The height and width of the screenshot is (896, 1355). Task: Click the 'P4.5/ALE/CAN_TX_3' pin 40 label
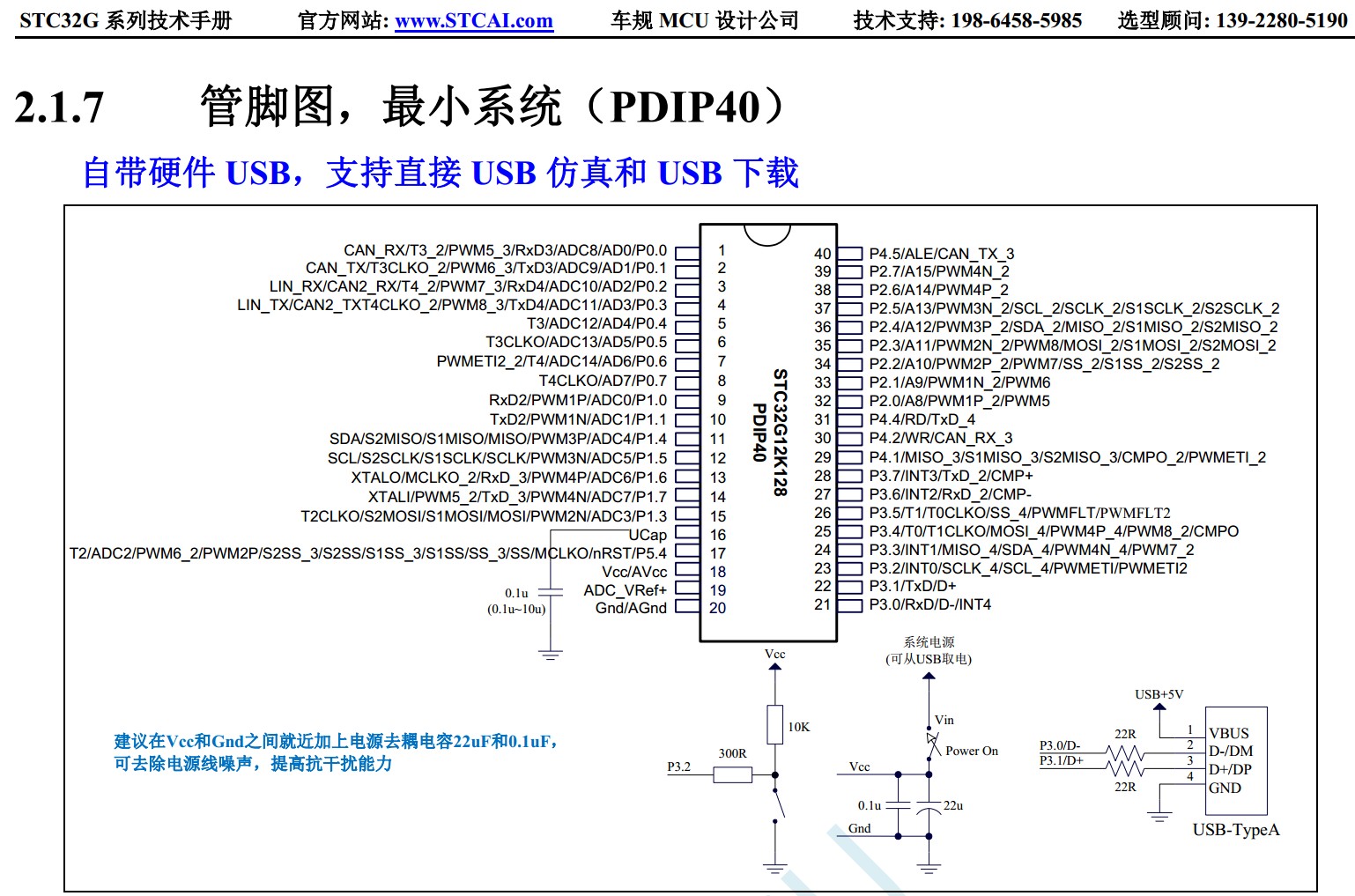(x=942, y=254)
